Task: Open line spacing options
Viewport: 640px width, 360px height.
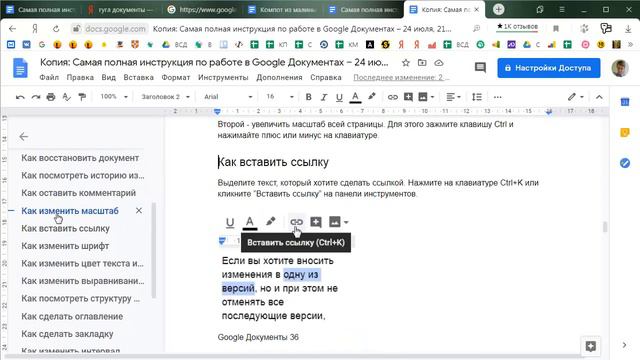Action: (x=477, y=97)
